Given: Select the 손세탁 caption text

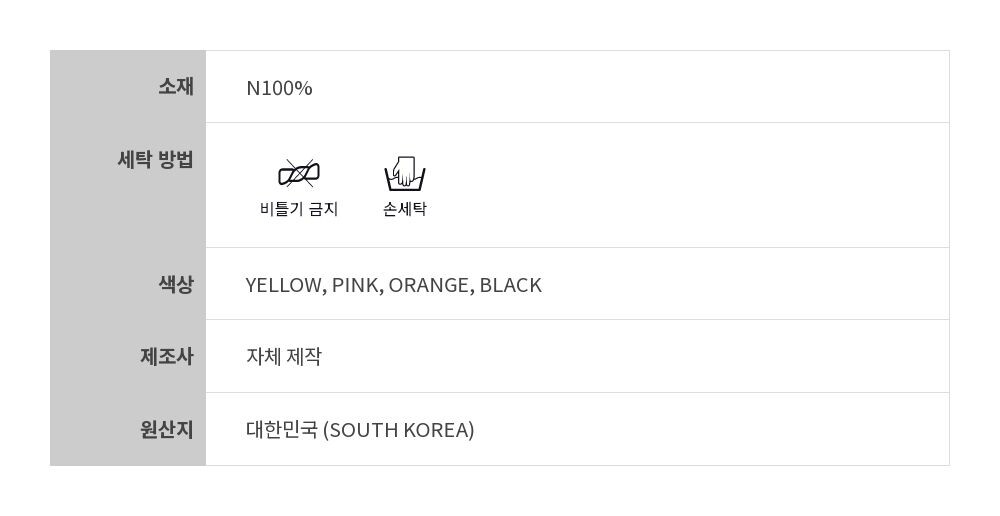Looking at the screenshot, I should click(x=405, y=209).
